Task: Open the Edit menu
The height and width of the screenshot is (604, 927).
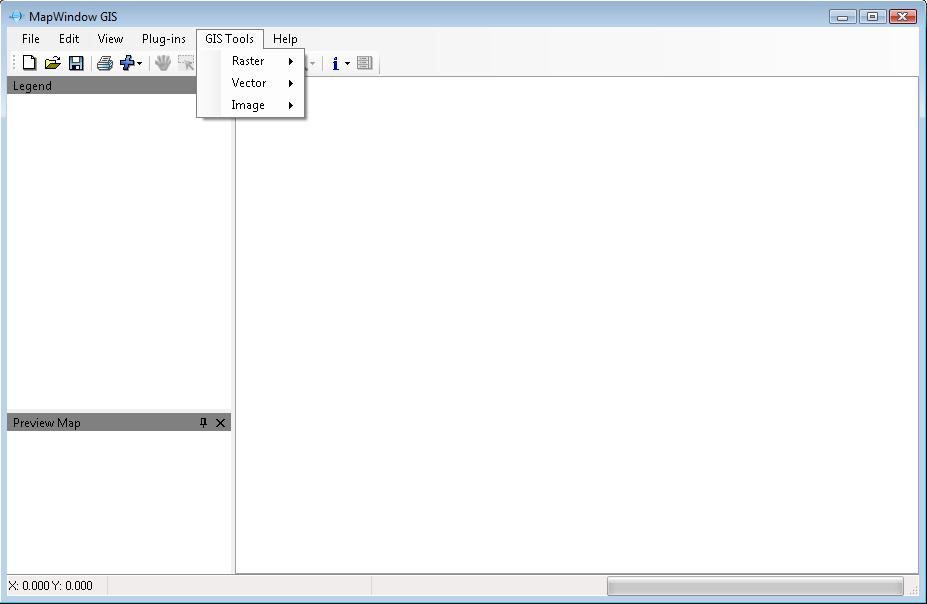Action: pos(69,39)
